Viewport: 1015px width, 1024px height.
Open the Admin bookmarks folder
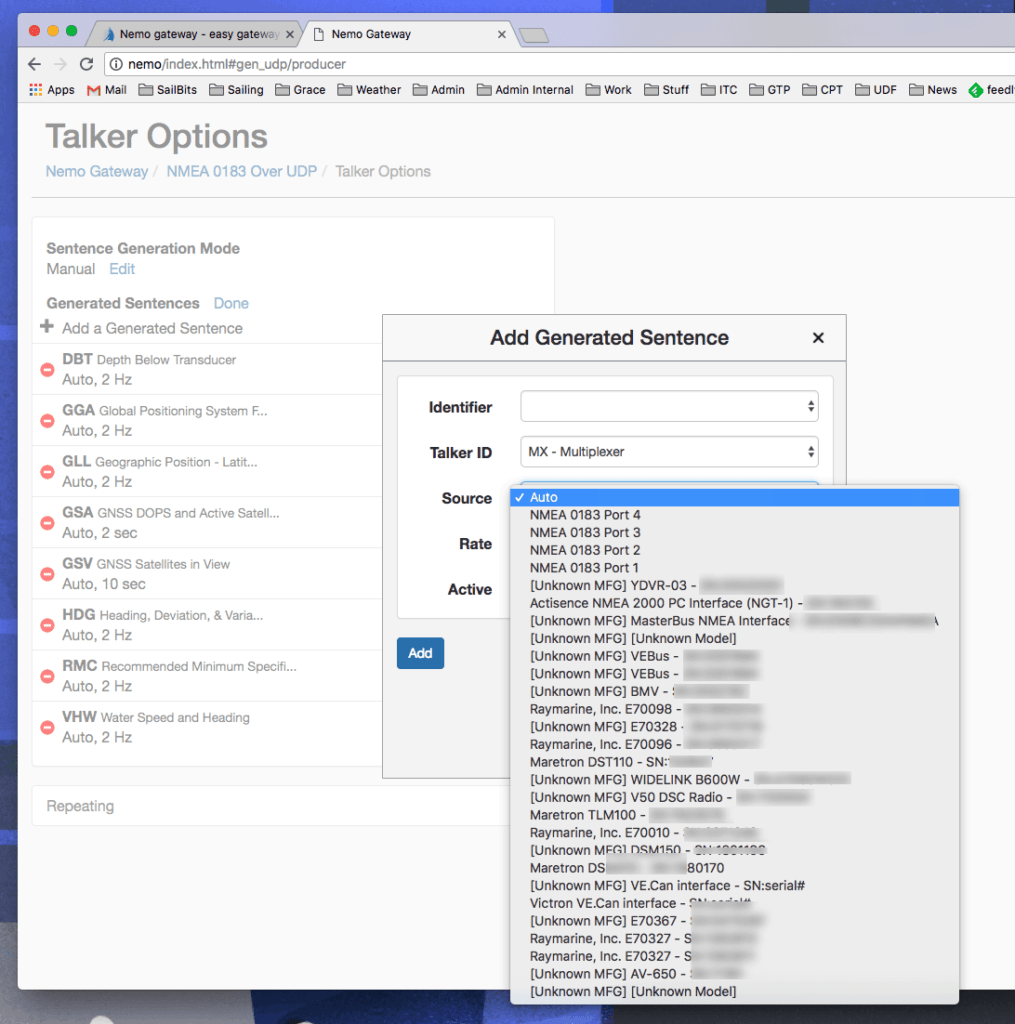(x=439, y=89)
